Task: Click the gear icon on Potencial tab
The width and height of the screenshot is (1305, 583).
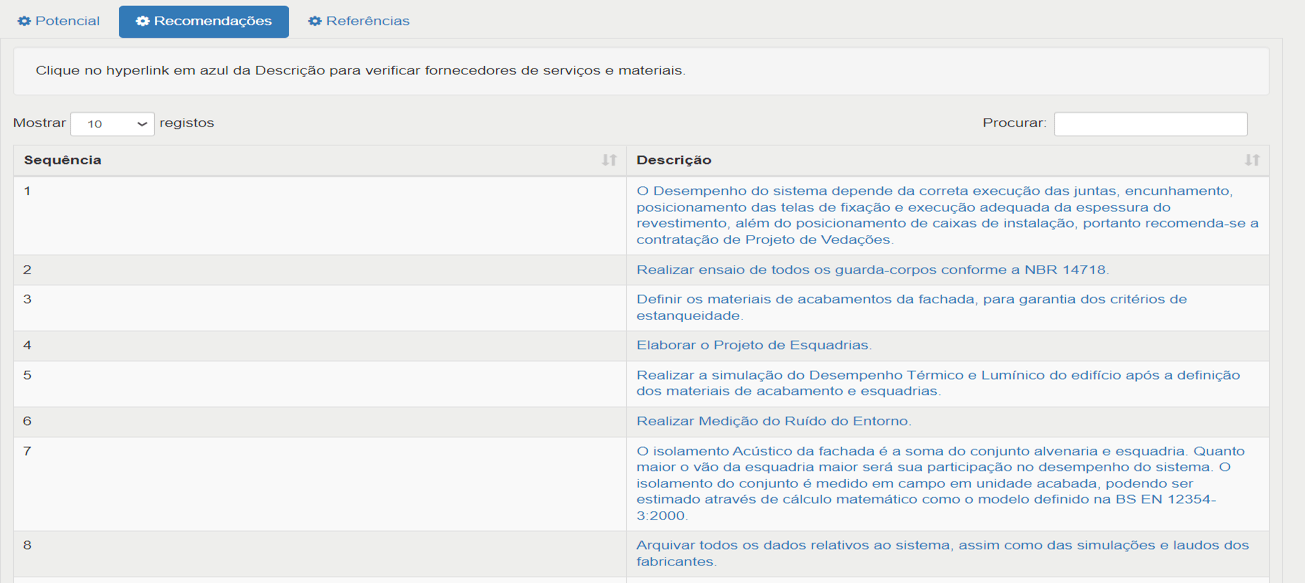Action: pos(24,21)
